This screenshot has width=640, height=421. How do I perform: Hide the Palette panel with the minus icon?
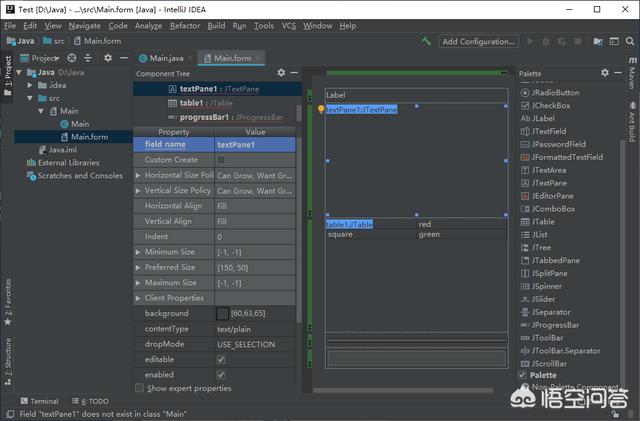coord(618,73)
